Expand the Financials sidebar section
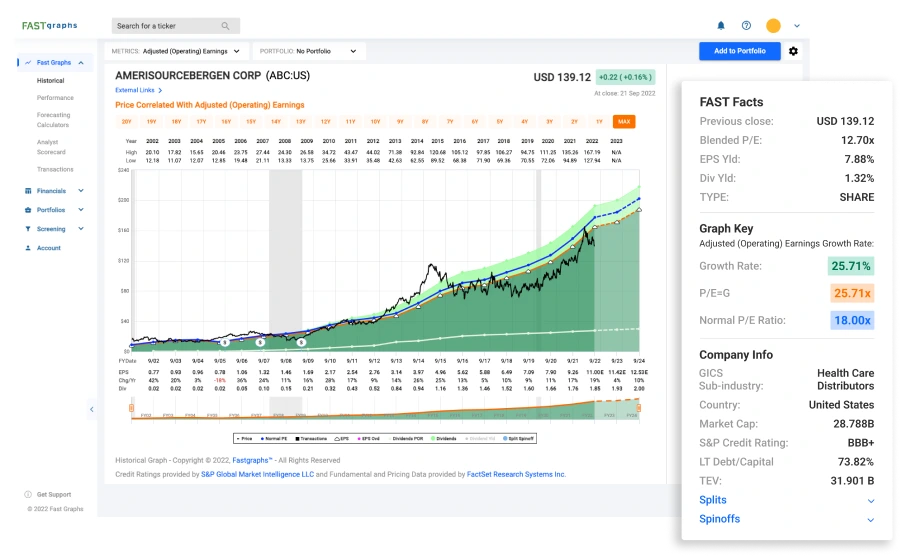 click(x=81, y=191)
